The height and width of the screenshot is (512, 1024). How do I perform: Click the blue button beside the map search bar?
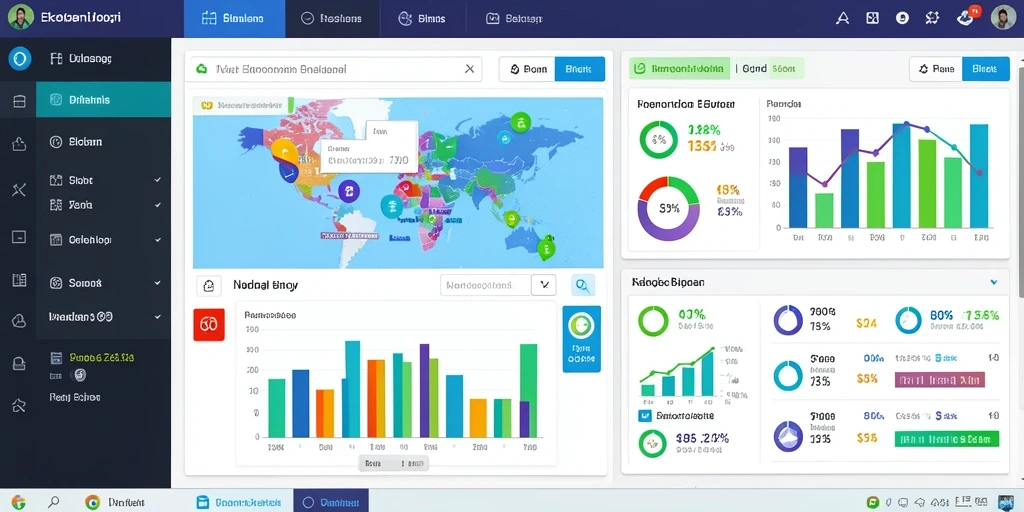[579, 69]
